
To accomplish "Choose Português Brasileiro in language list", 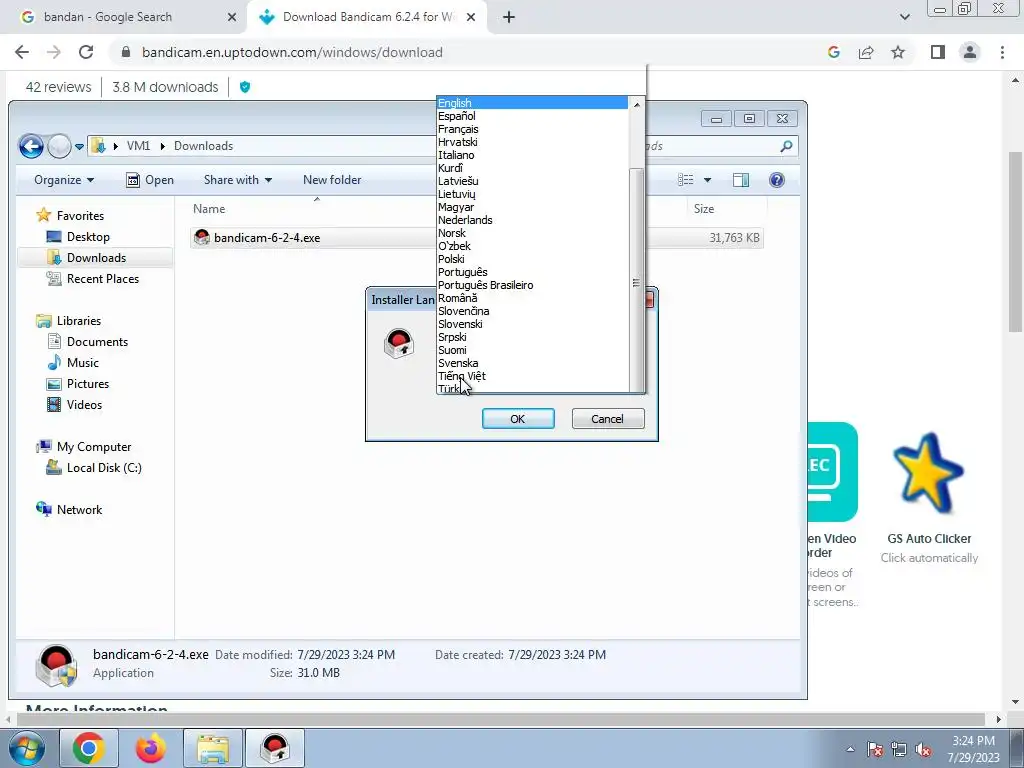I will pyautogui.click(x=532, y=285).
